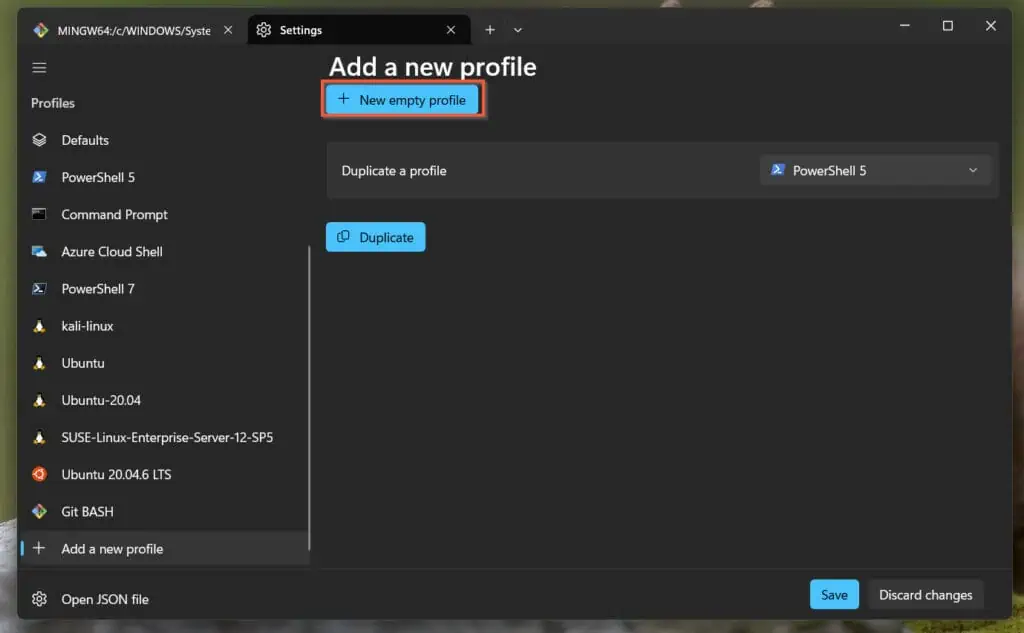Viewport: 1024px width, 633px height.
Task: Minimize the Windows Terminal window
Action: 904,25
